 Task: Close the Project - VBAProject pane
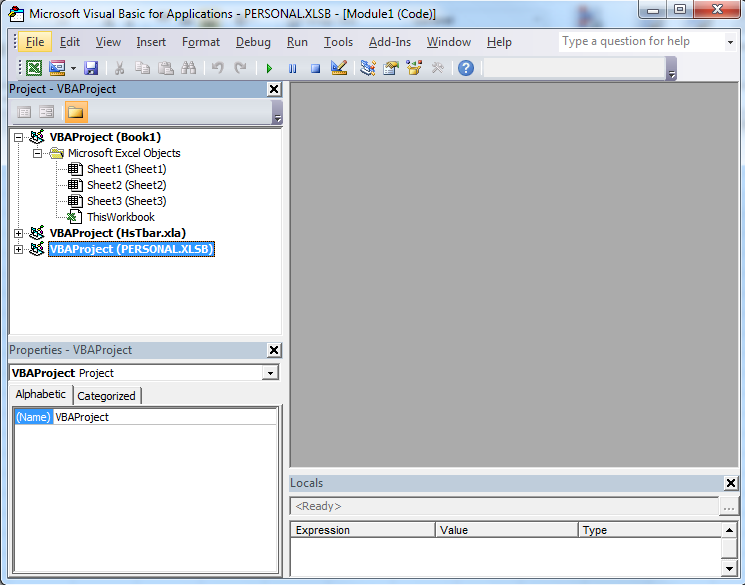click(x=274, y=89)
